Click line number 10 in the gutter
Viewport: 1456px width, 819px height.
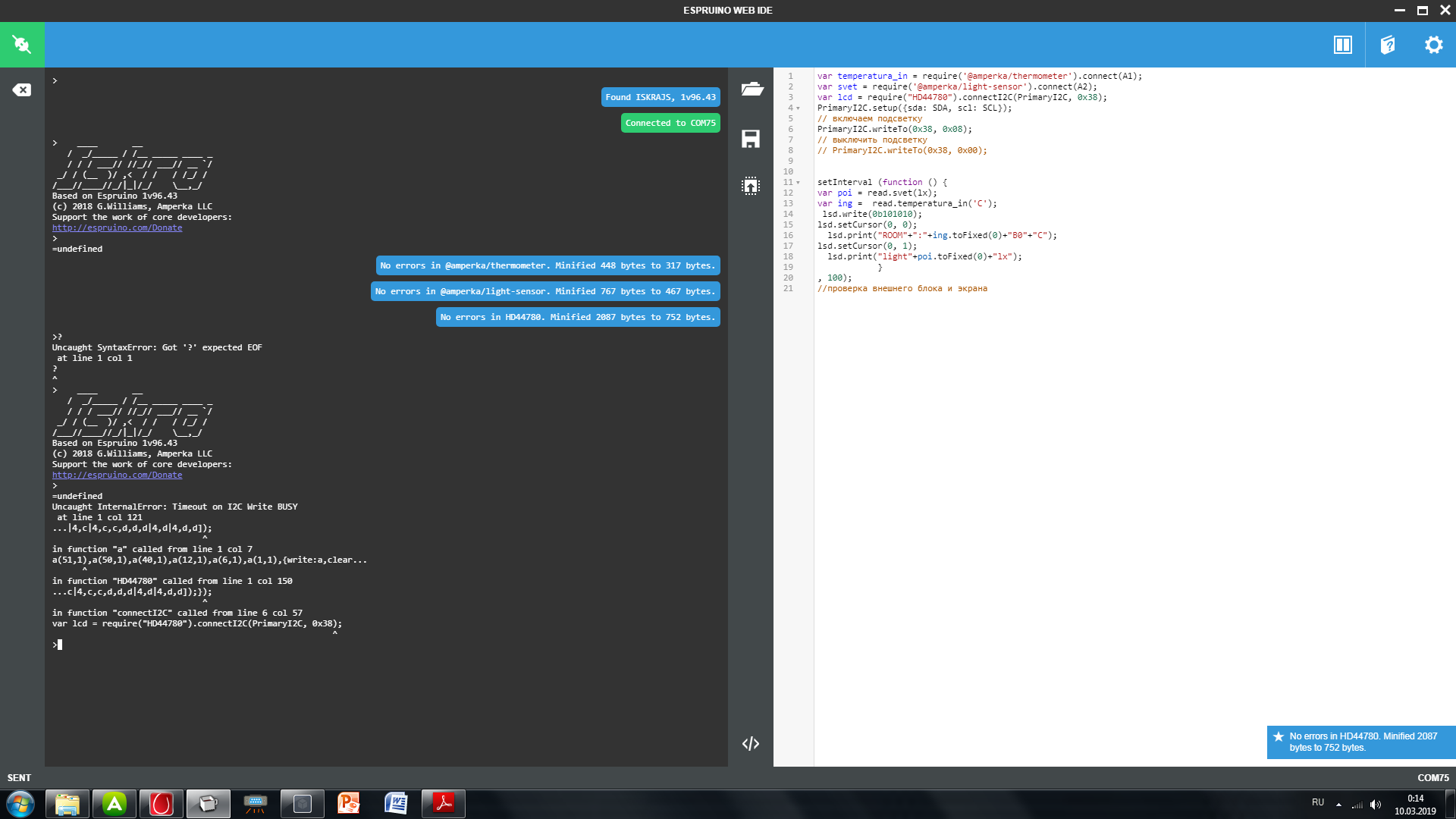pyautogui.click(x=788, y=171)
